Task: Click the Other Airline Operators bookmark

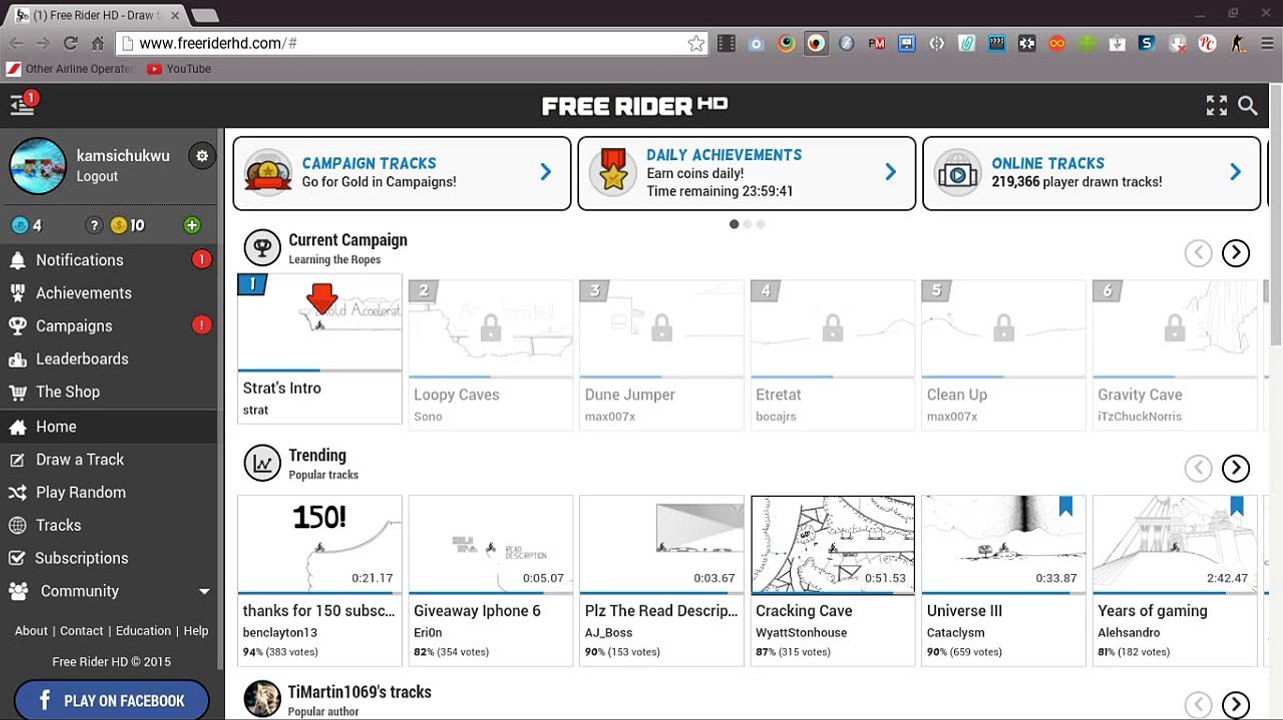Action: [x=70, y=69]
